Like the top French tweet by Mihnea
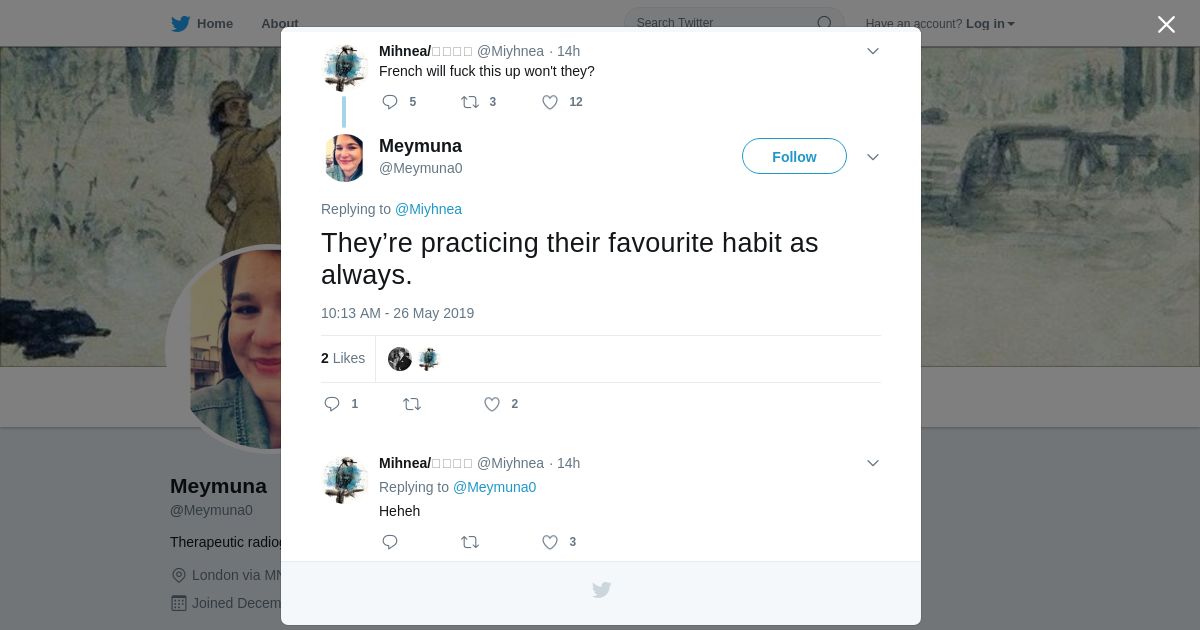 (550, 102)
